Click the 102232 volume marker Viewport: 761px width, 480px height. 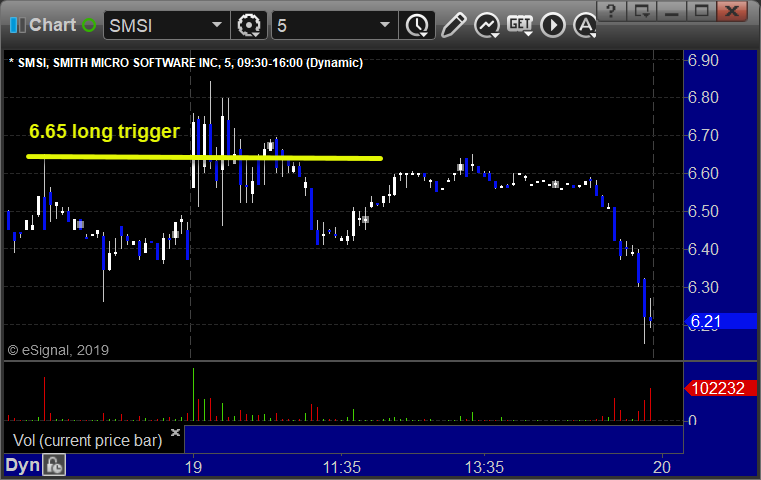[721, 388]
